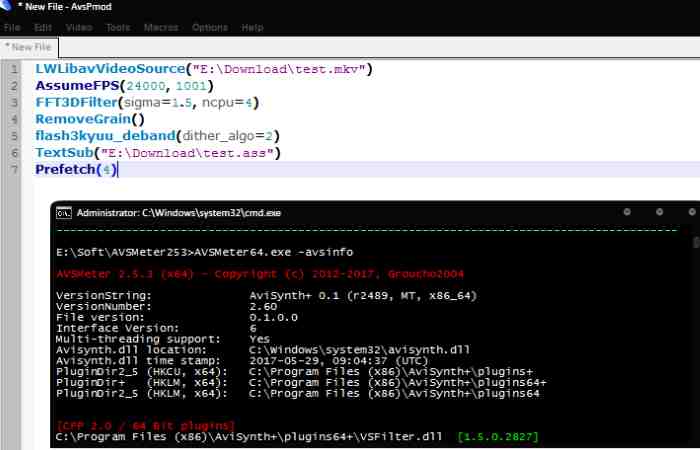Click the PluginDir2_5 (HKCU, x64) path
Viewport: 700px width, 450px height.
(391, 371)
